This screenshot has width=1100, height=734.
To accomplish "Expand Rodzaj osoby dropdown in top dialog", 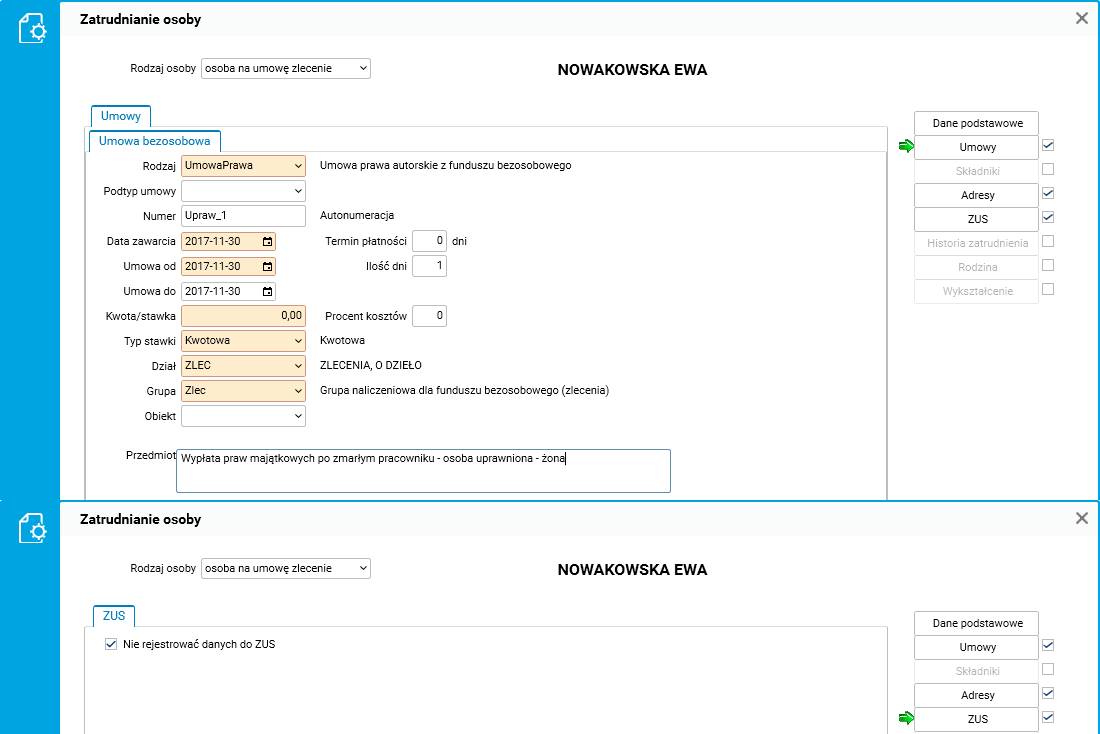I will (x=286, y=68).
